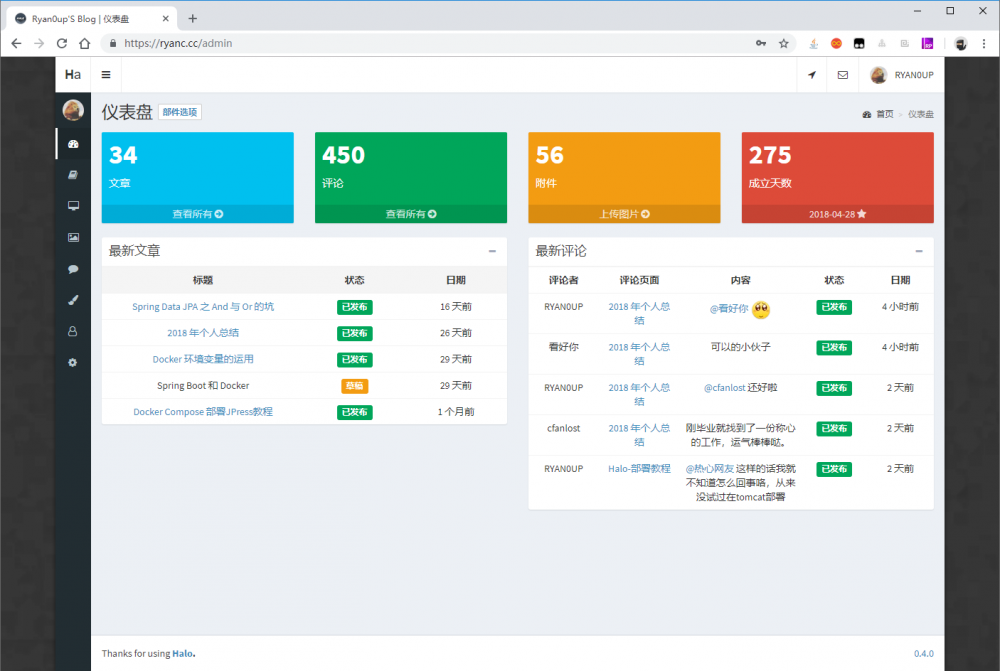1000x671 pixels.
Task: Click the Halo link in the footer
Action: click(181, 653)
